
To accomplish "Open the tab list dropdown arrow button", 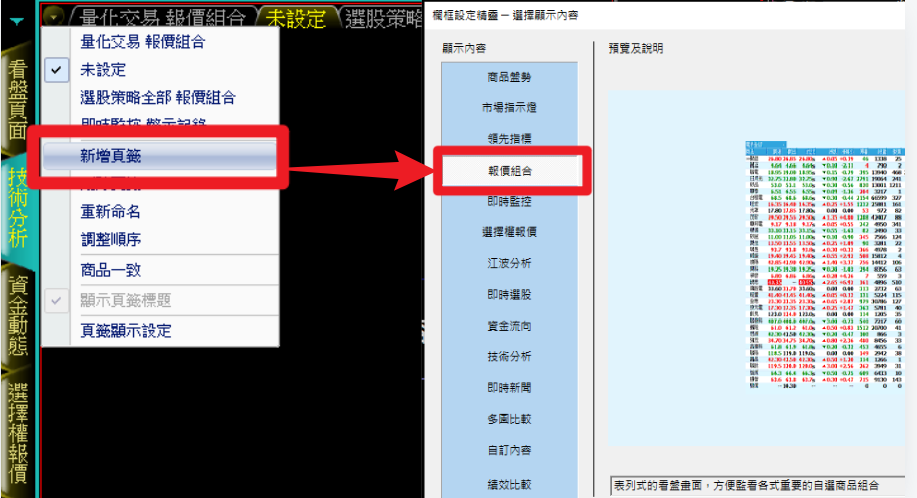I will tap(53, 17).
